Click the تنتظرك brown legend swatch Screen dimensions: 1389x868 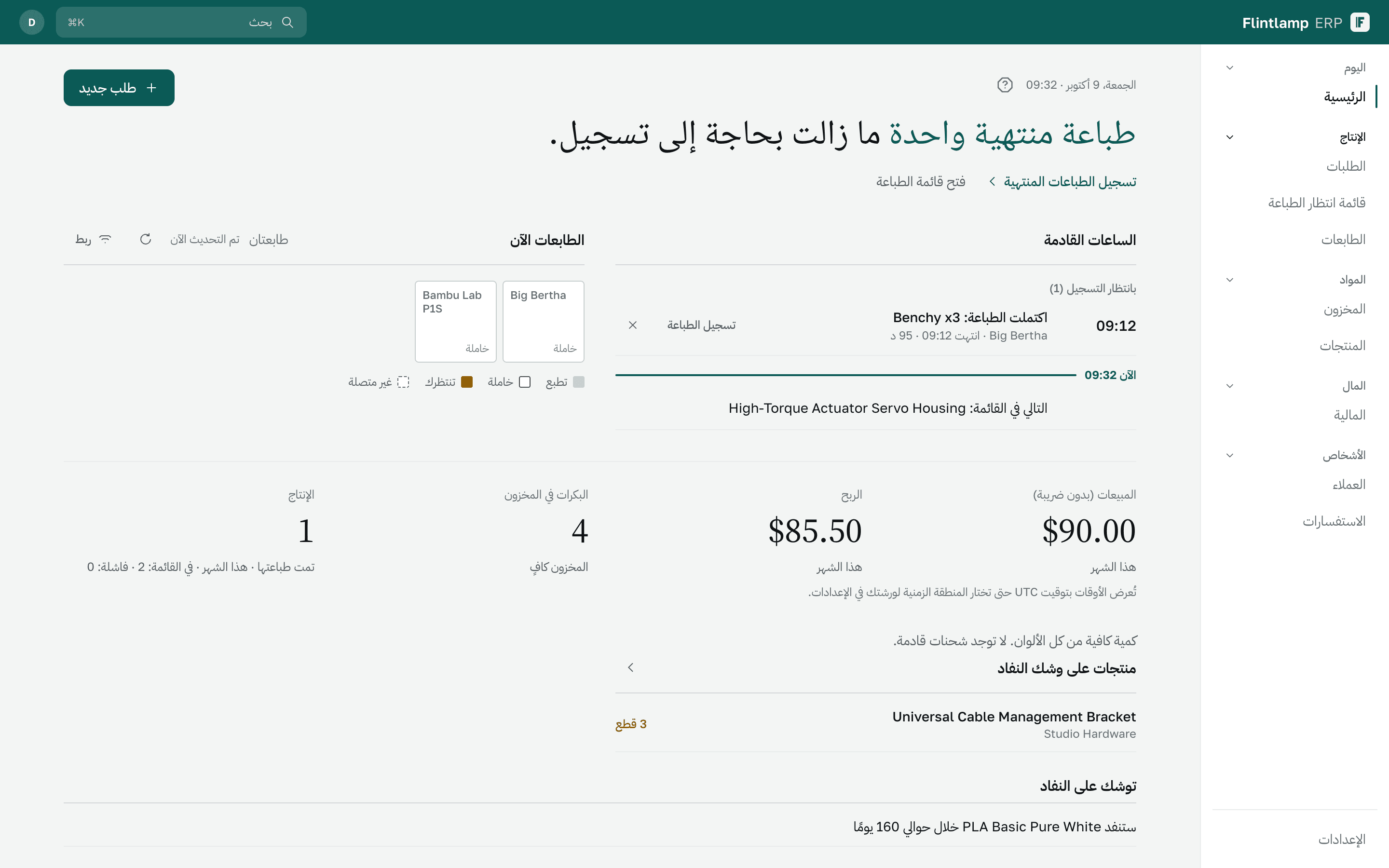point(467,382)
